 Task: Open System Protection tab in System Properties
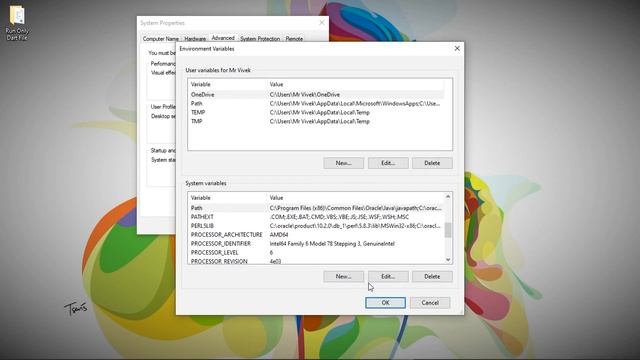pos(260,39)
